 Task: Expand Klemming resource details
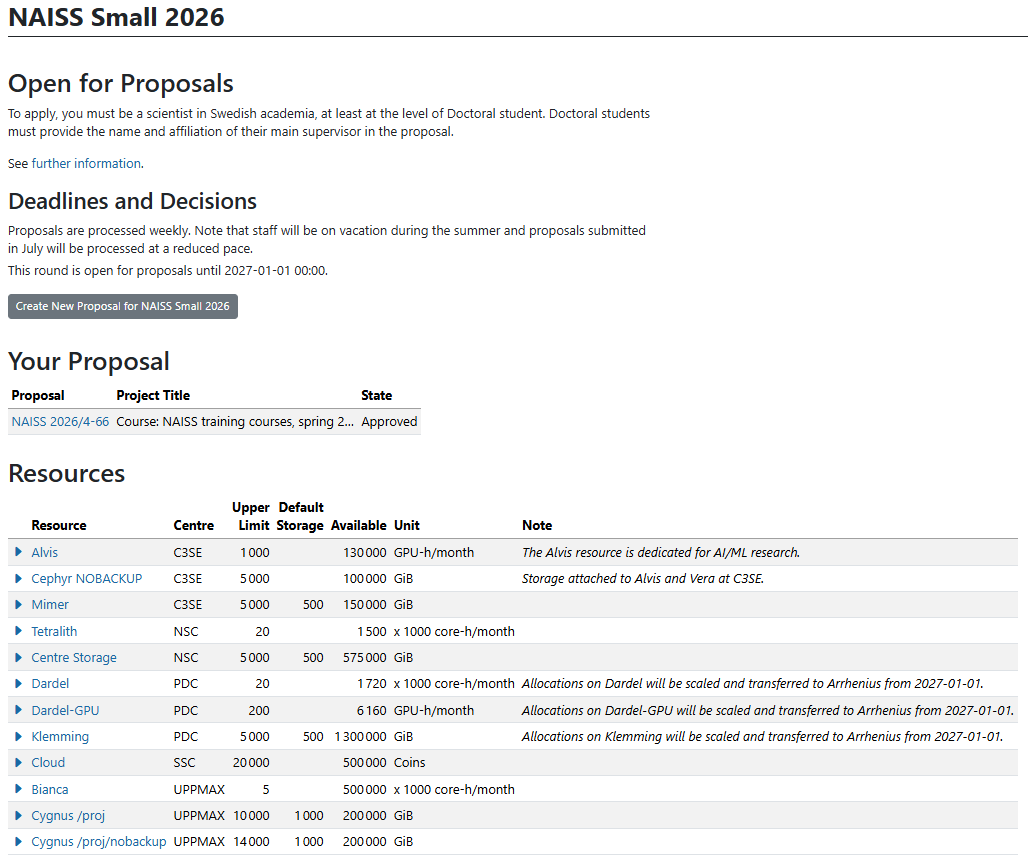(x=18, y=736)
